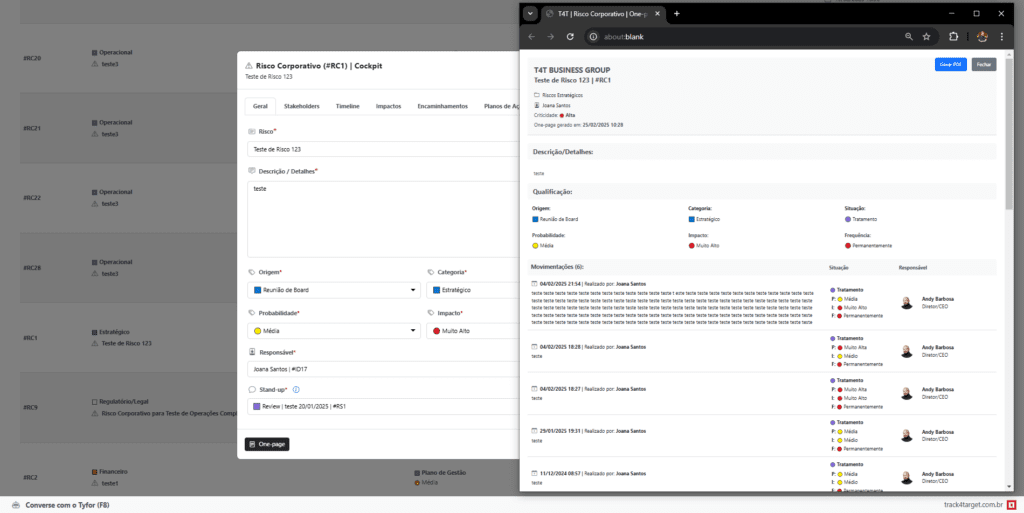This screenshot has height=513, width=1024.
Task: Open the browser extensions puzzle icon
Action: tap(953, 37)
